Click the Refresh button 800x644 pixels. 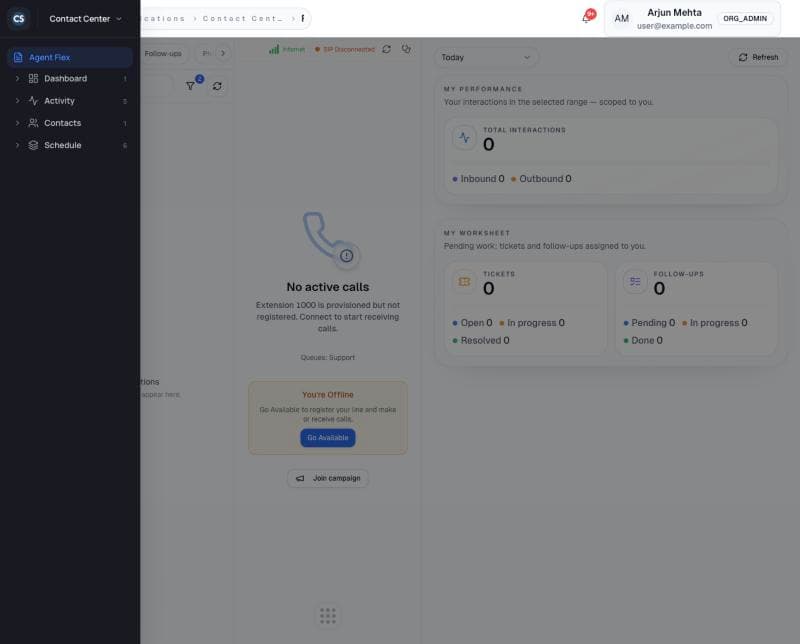pos(758,58)
